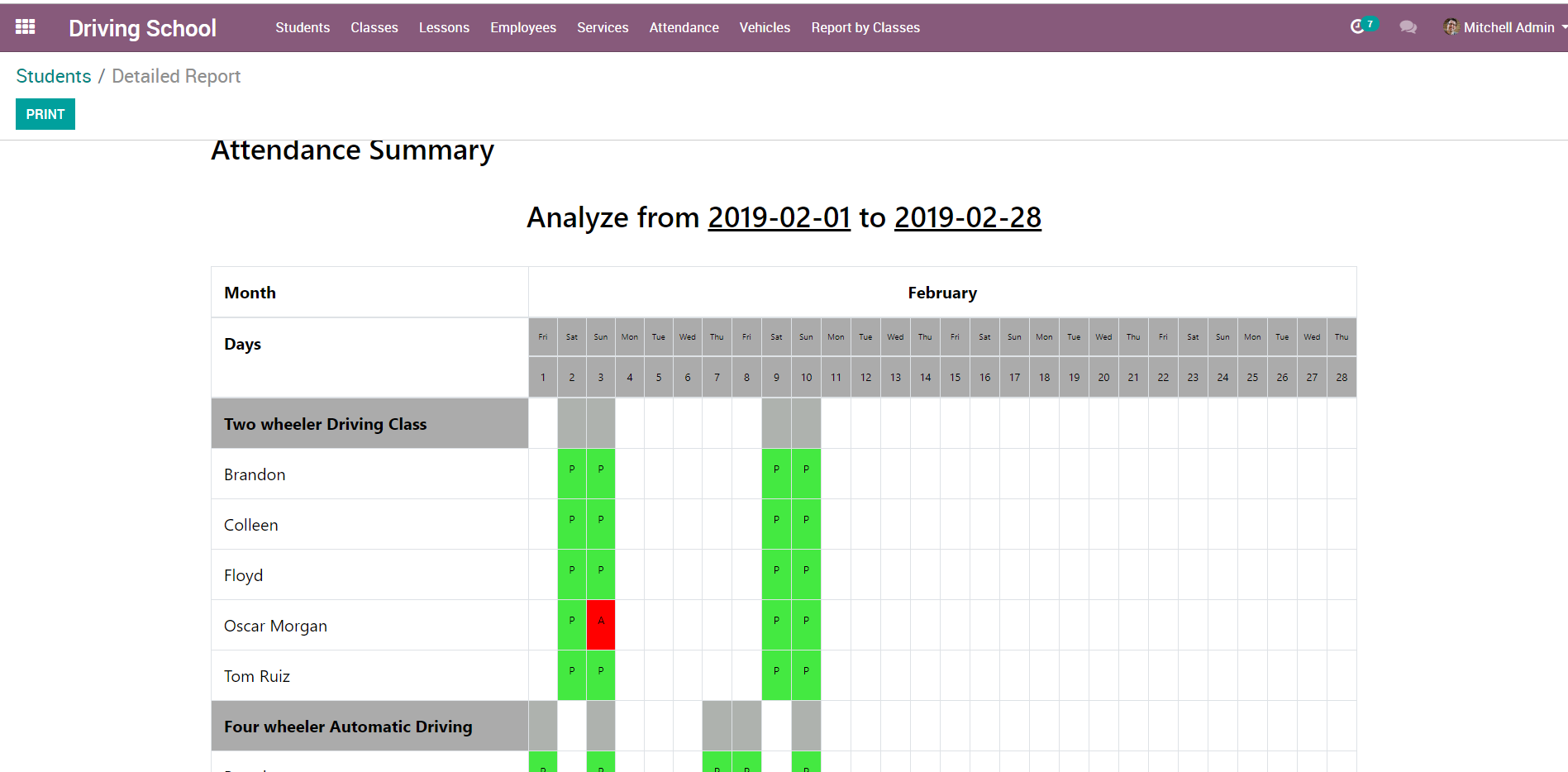Open Report by Classes menu

(x=865, y=27)
